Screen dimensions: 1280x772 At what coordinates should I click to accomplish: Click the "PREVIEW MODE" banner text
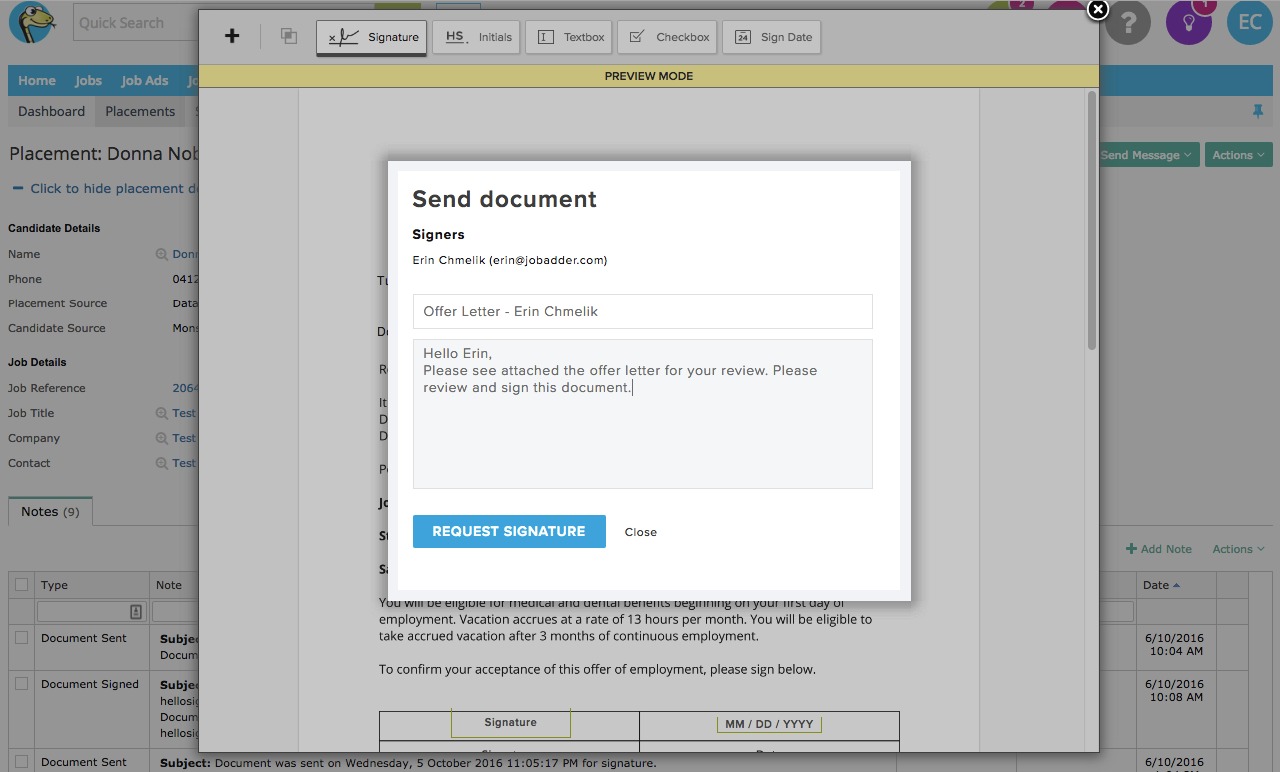click(649, 76)
